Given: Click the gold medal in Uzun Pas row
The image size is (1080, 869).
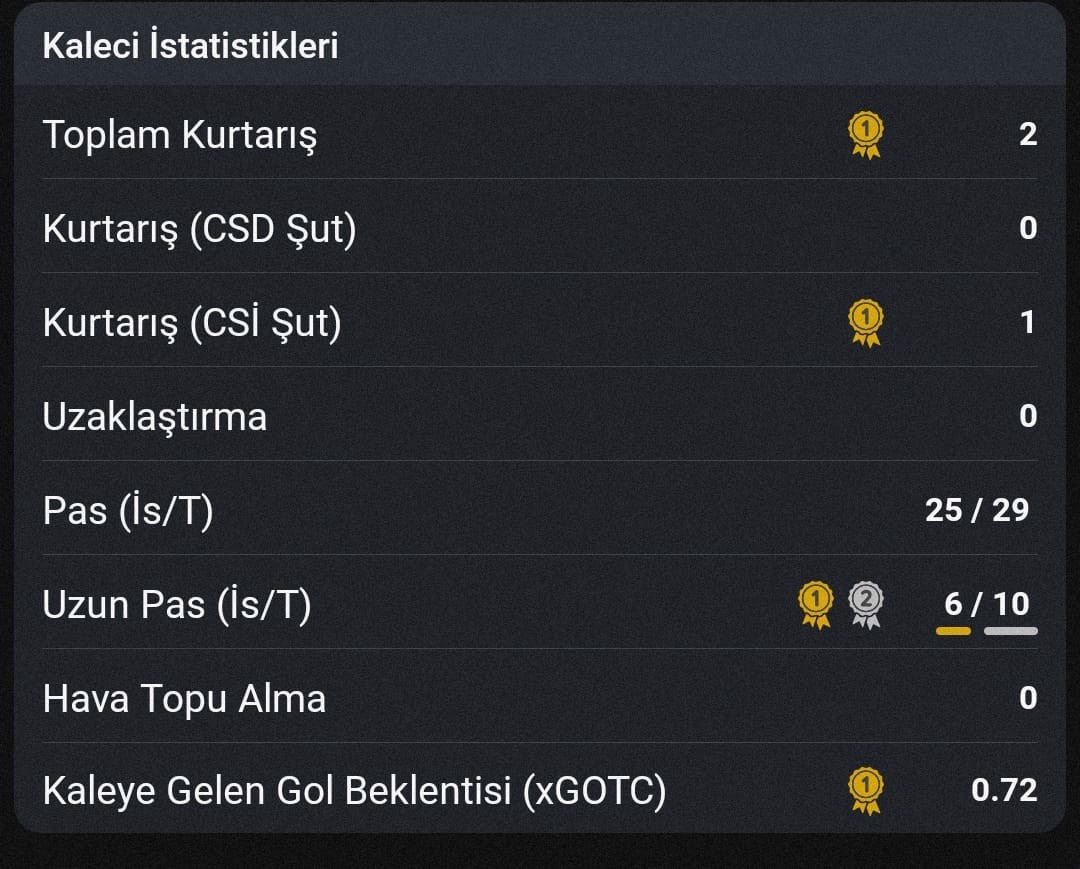Looking at the screenshot, I should tap(816, 605).
